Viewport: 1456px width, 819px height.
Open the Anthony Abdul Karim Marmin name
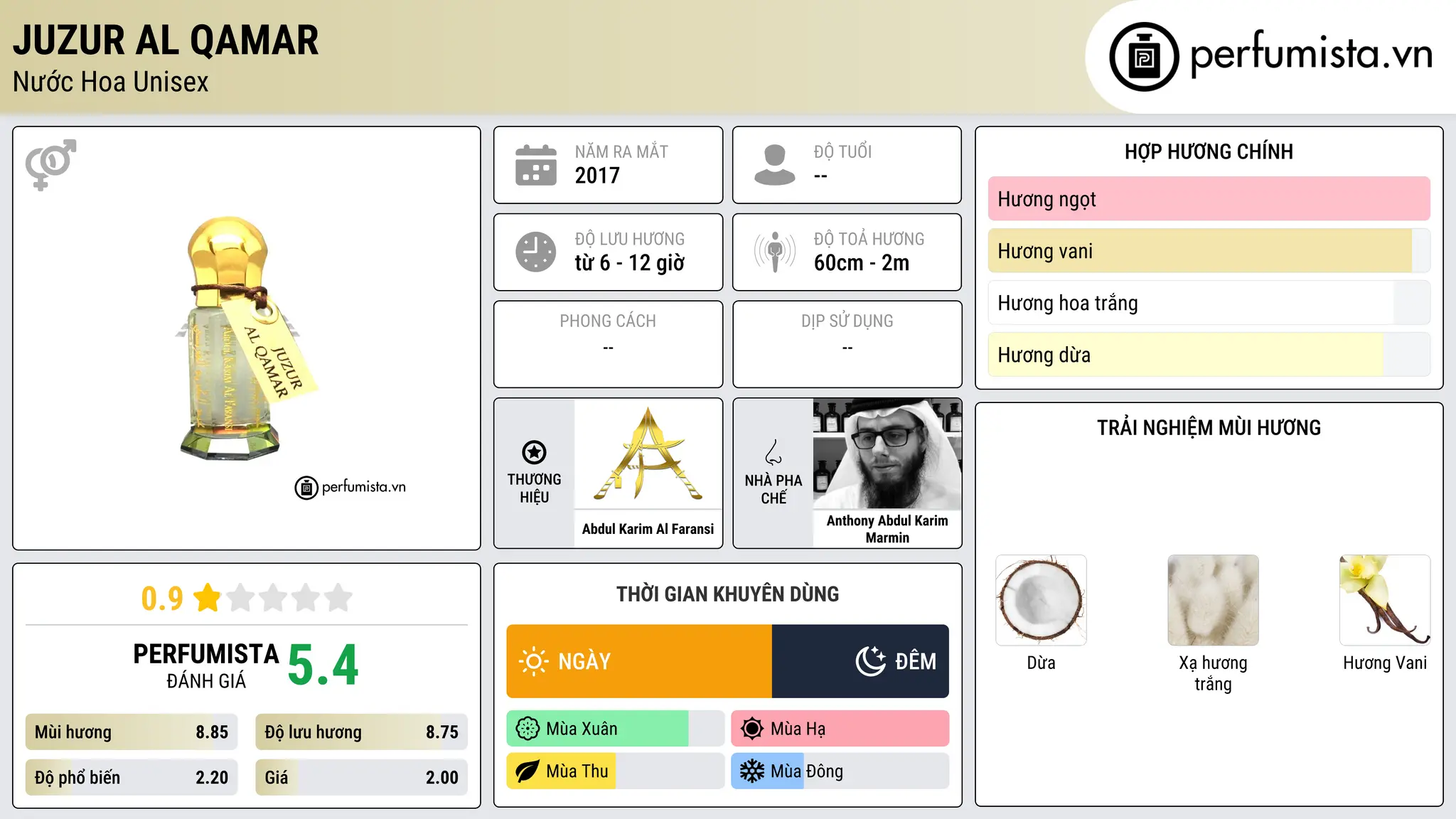click(887, 529)
